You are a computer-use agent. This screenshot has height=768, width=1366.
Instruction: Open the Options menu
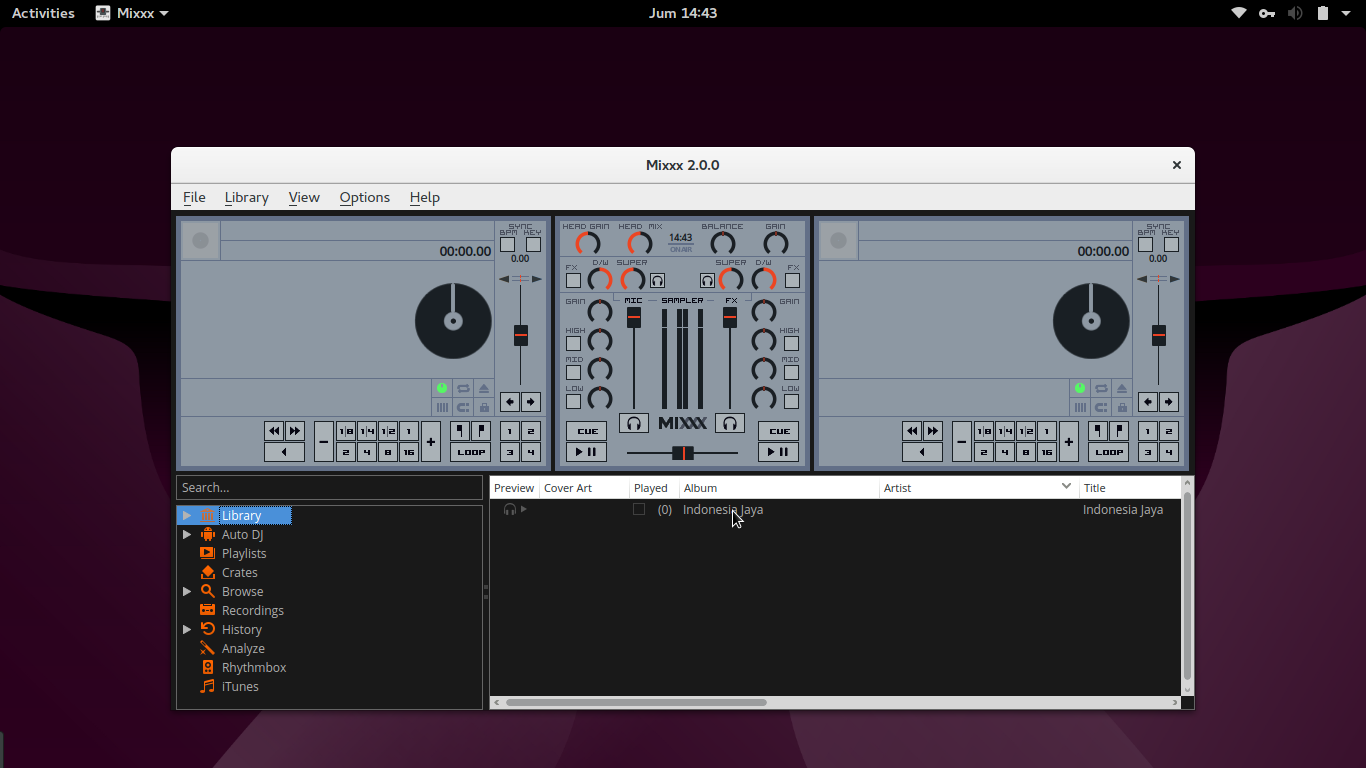(x=365, y=197)
